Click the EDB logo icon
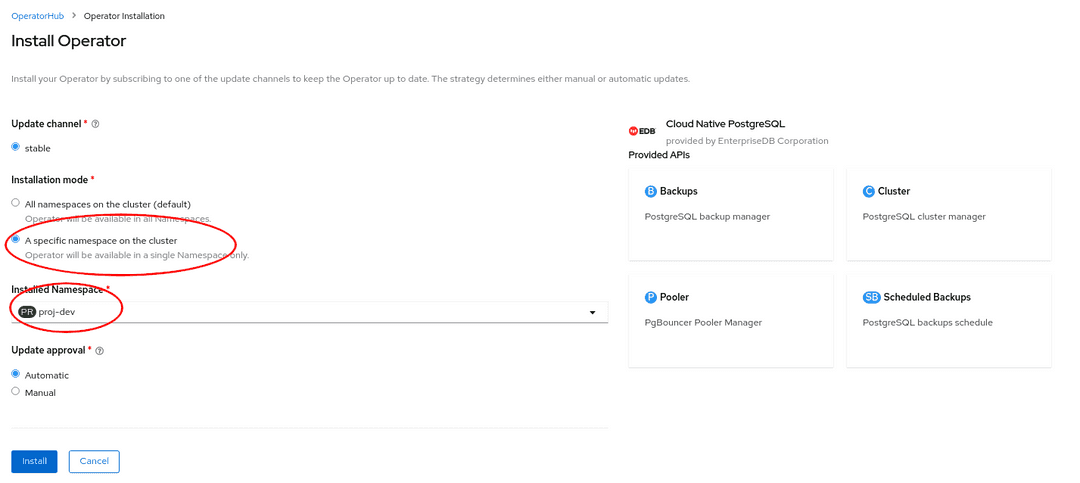 click(641, 131)
